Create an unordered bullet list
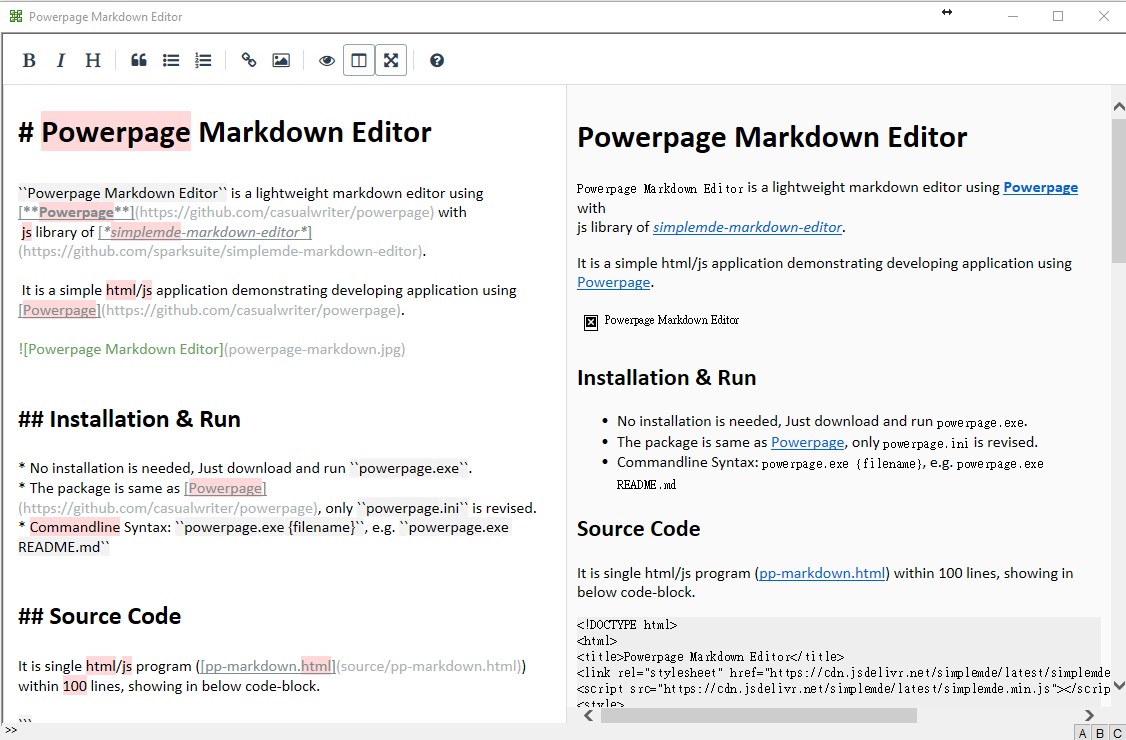Image resolution: width=1126 pixels, height=740 pixels. tap(171, 60)
